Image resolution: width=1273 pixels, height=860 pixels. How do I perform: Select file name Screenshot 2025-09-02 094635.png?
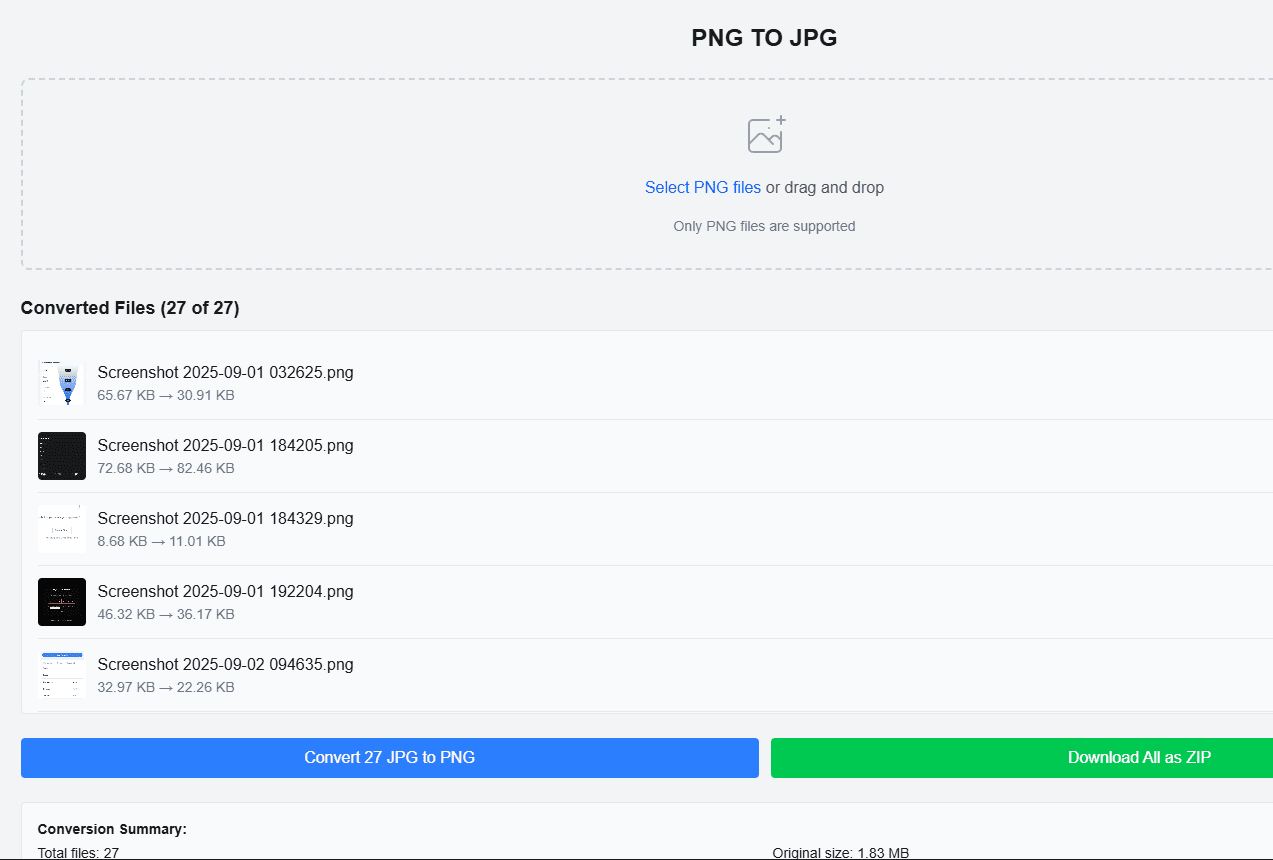click(225, 664)
